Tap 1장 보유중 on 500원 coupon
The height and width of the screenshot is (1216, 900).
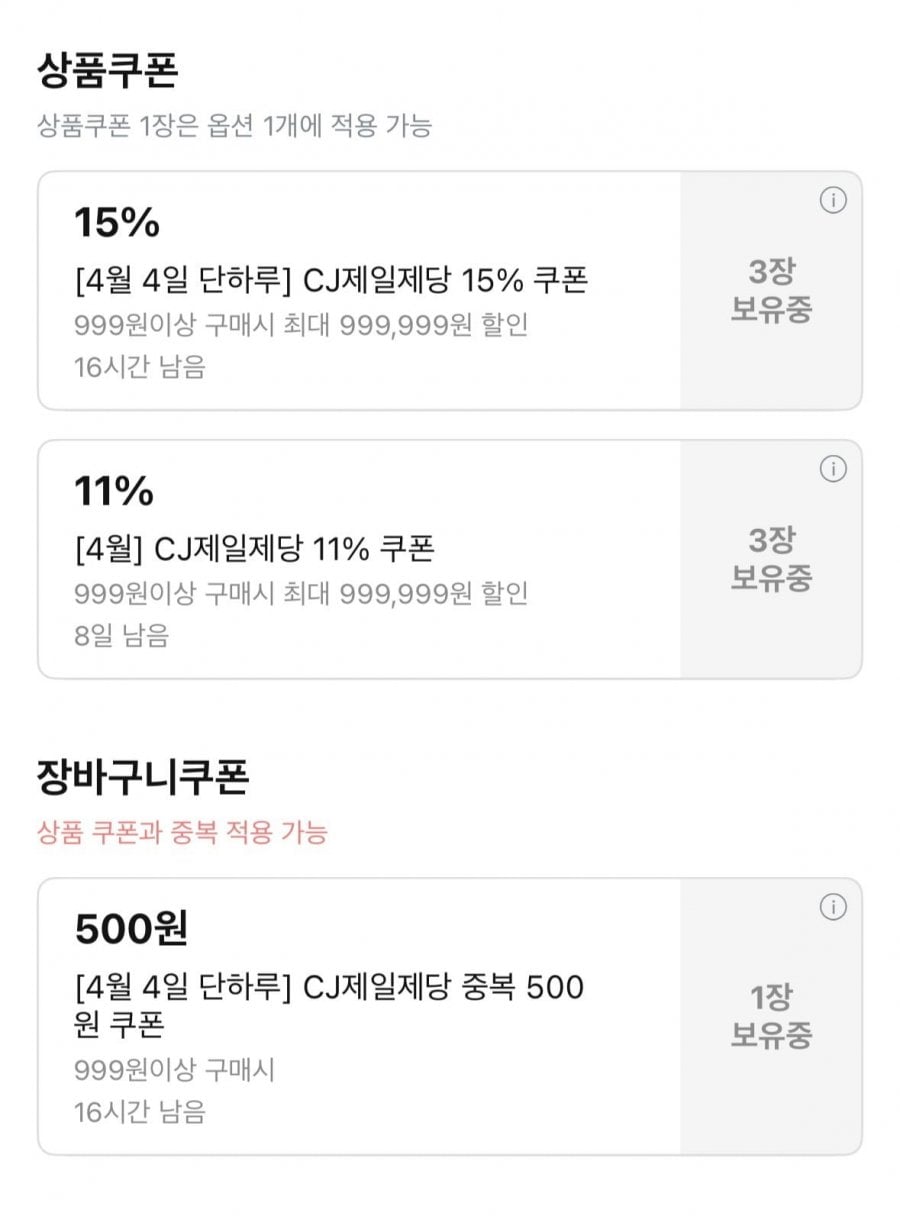(771, 1015)
